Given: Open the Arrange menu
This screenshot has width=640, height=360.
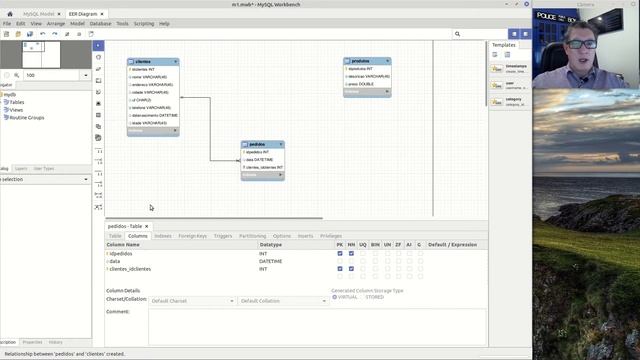Looking at the screenshot, I should [x=56, y=24].
